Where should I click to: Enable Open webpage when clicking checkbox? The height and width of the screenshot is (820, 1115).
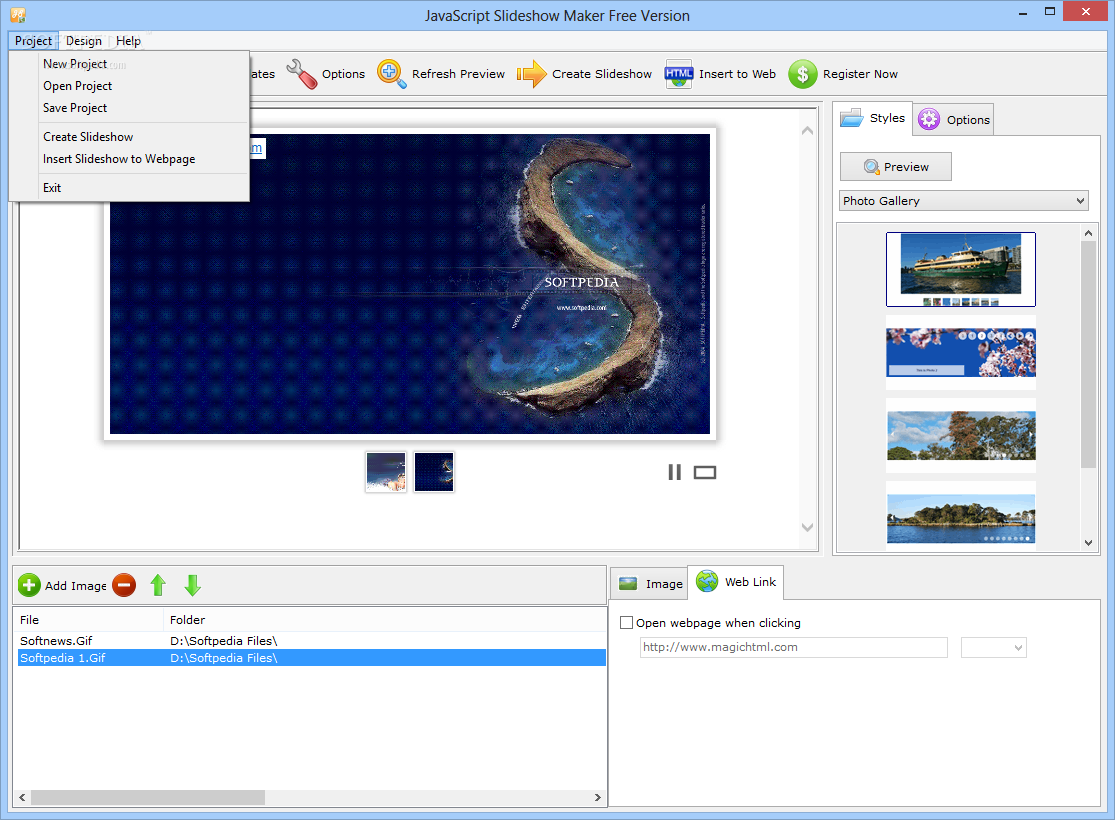(627, 623)
